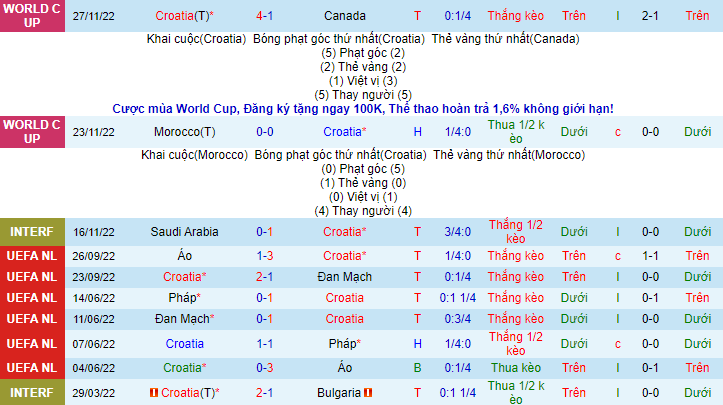Click 'Thẻ vàng thứ nhất(Morocco)' stat text

click(x=509, y=155)
